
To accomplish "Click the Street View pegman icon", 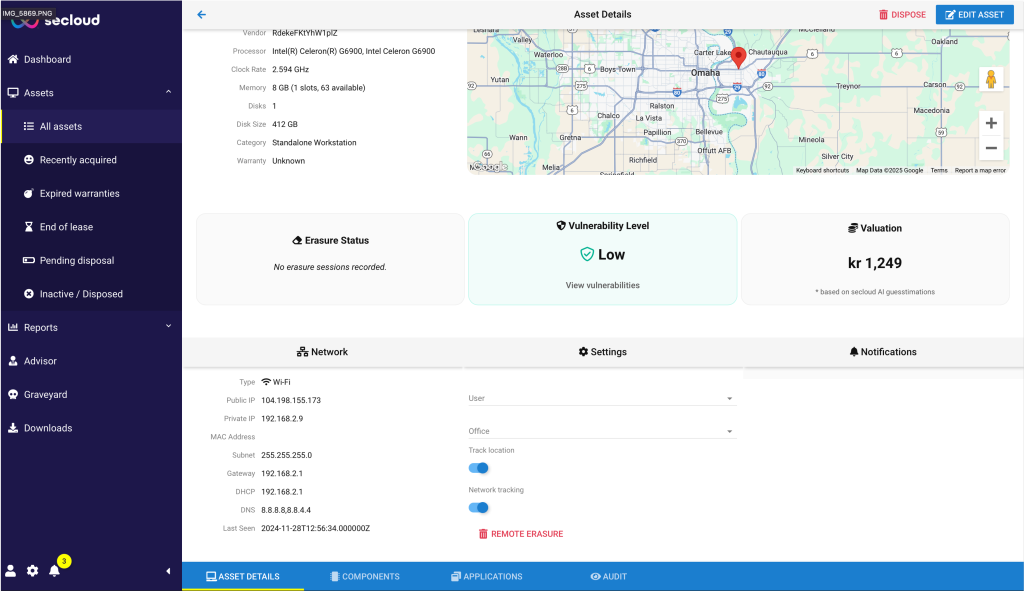I will 991,79.
